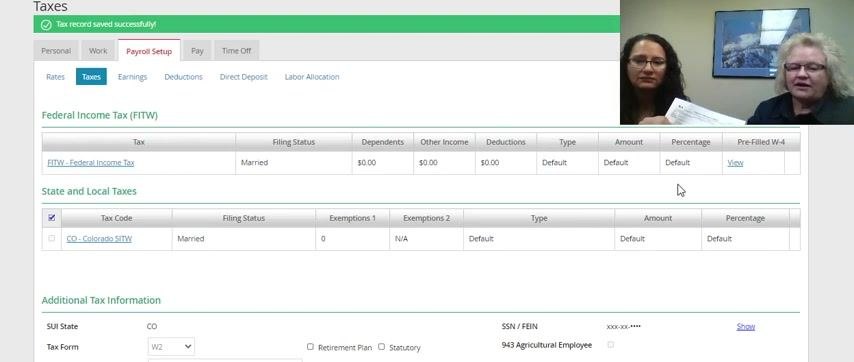Image resolution: width=854 pixels, height=362 pixels.
Task: Click the webcam video overlay
Action: tap(737, 62)
